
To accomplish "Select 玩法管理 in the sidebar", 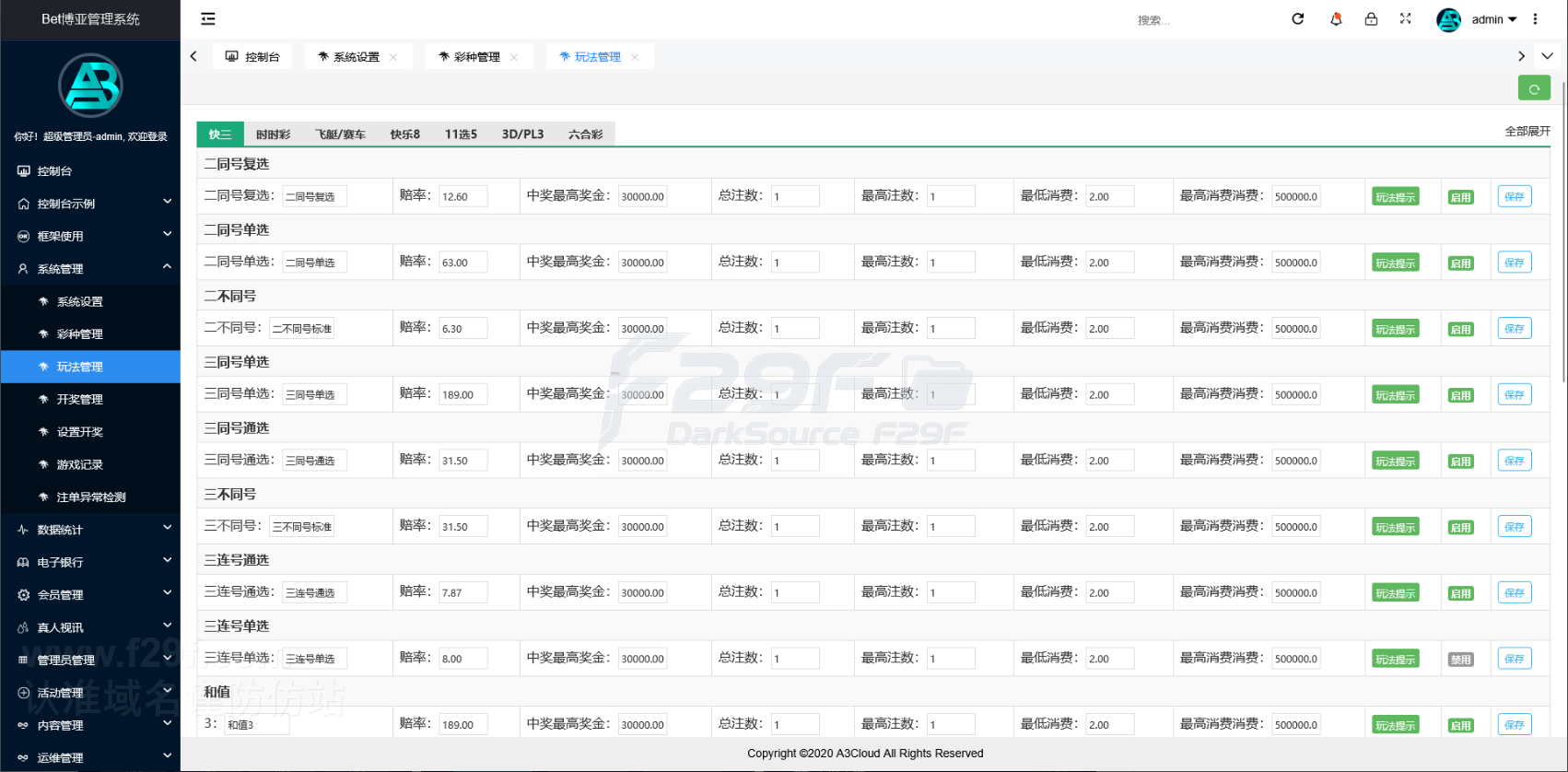I will coord(90,367).
